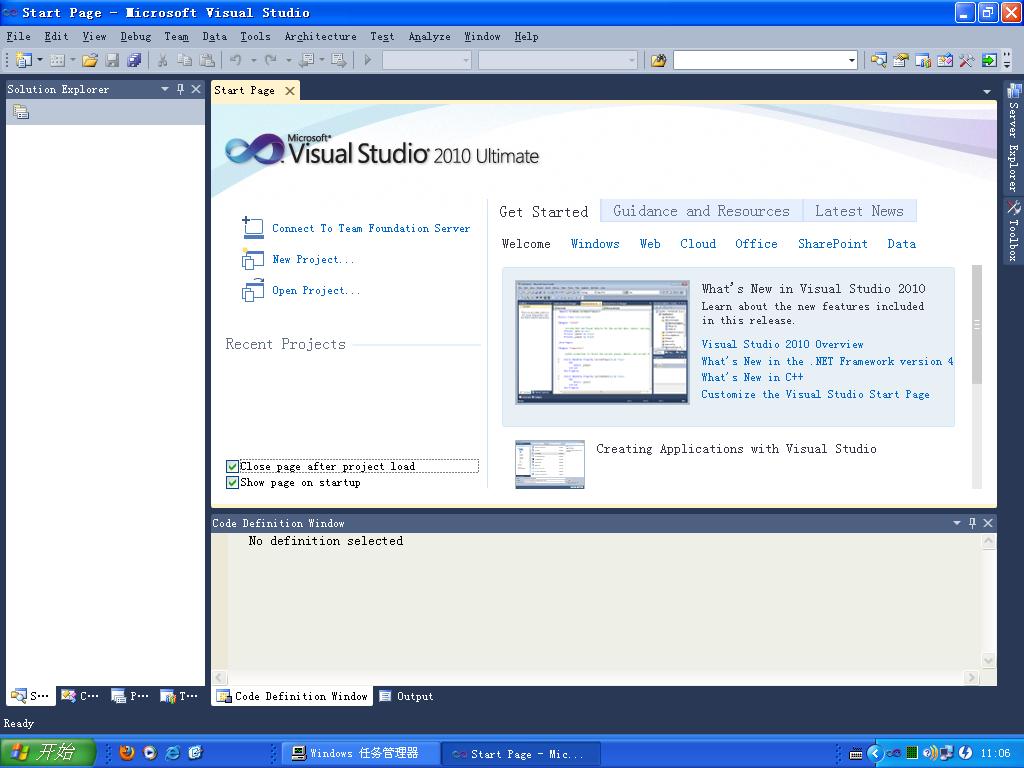Image resolution: width=1024 pixels, height=768 pixels.
Task: Click the Start Page green arrow toolbar icon
Action: click(x=989, y=60)
